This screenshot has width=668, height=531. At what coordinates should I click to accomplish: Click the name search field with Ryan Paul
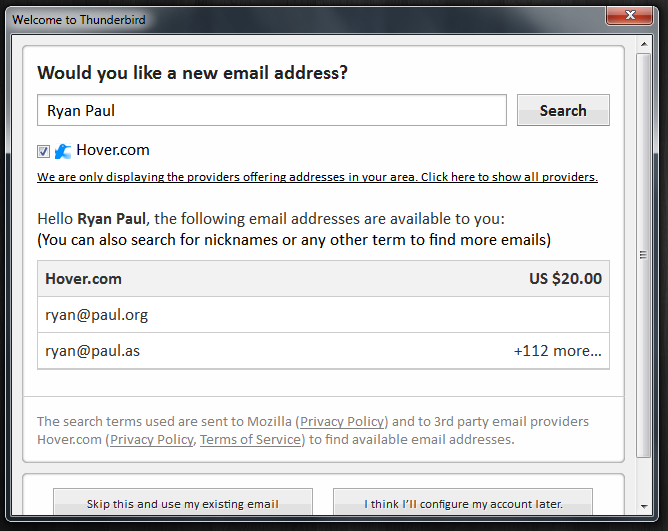272,110
